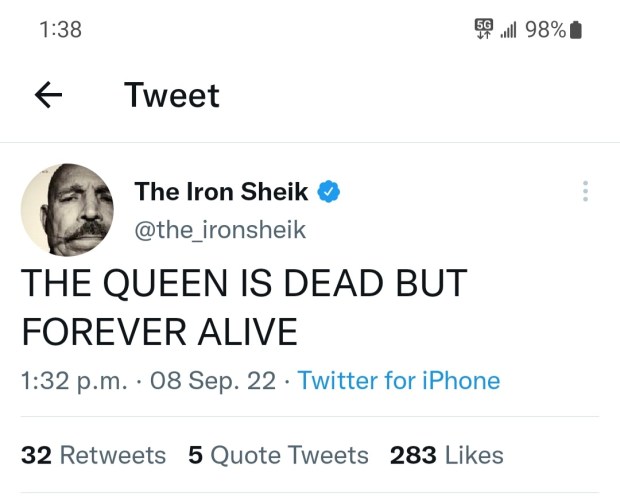Show the 283 Likes list
This screenshot has height=497, width=620.
(x=446, y=455)
